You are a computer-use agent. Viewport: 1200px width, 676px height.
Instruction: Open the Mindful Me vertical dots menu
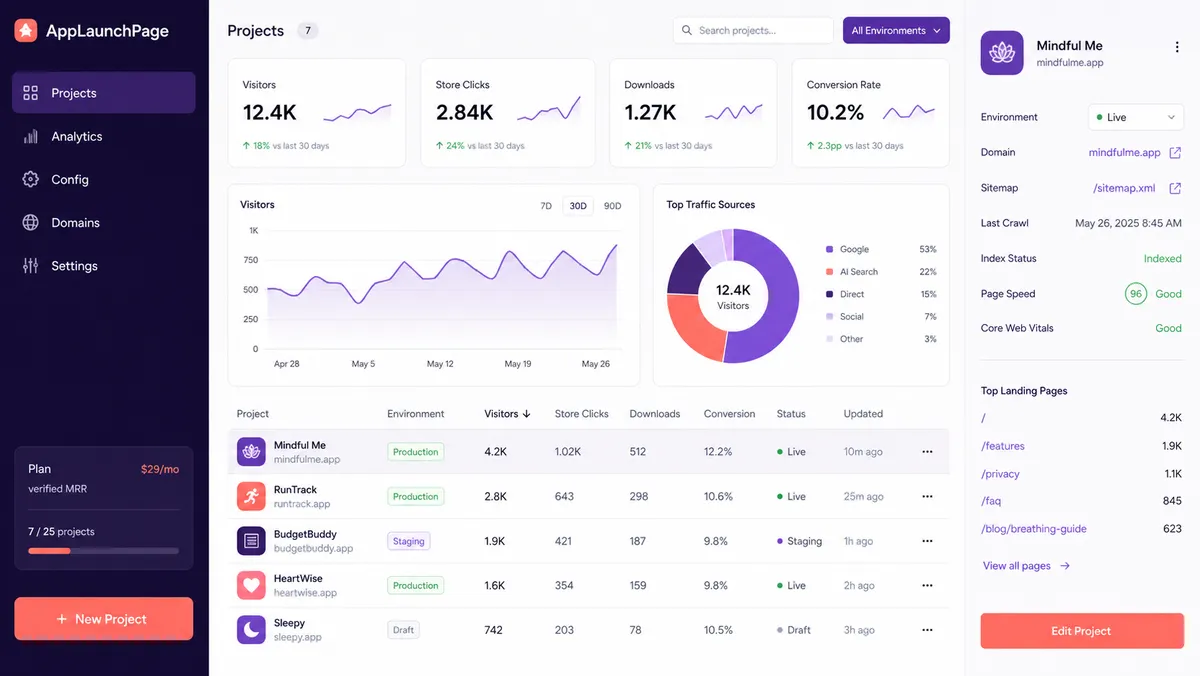coord(1177,46)
